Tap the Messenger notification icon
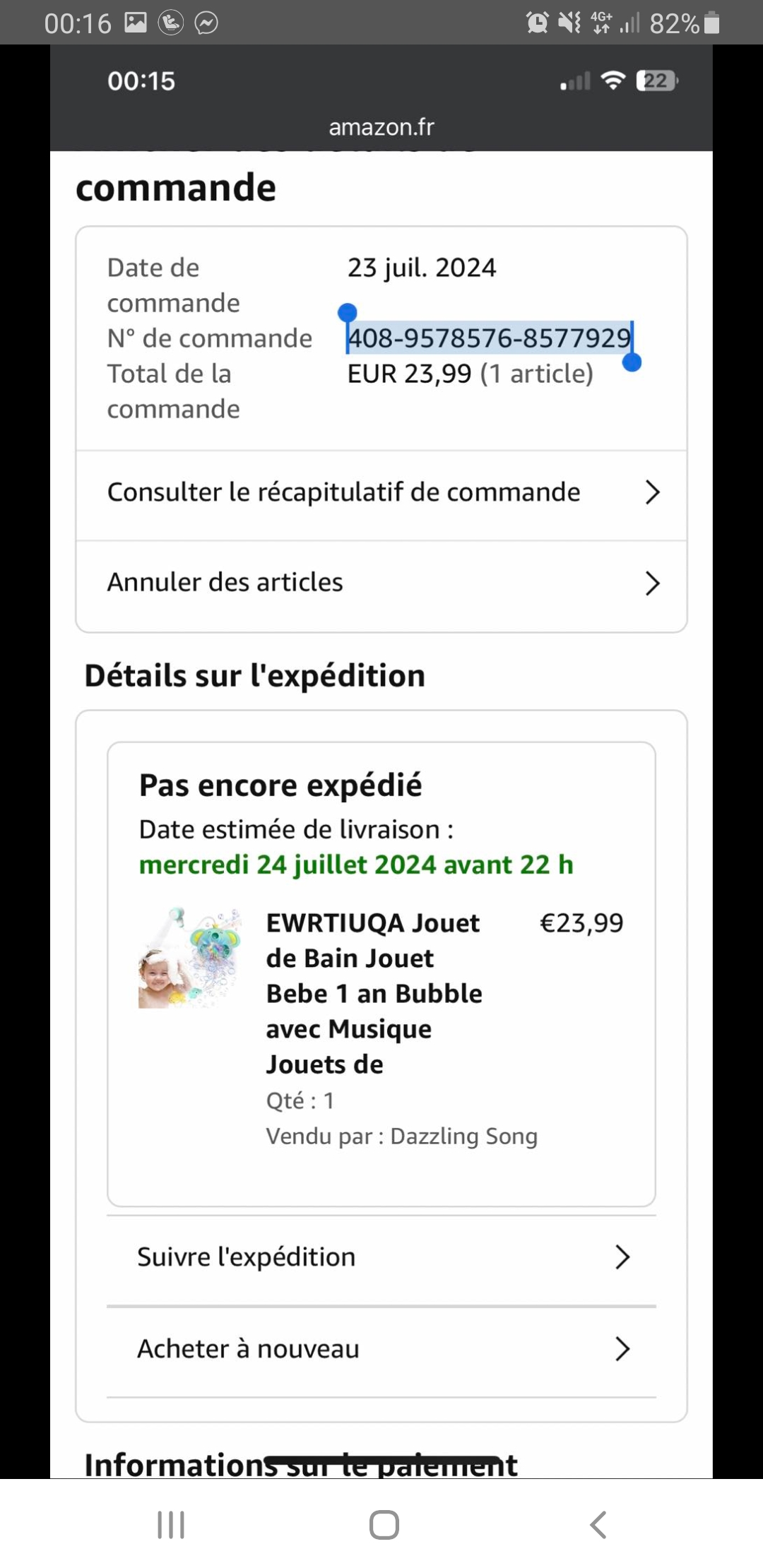This screenshot has width=763, height=1568. tap(206, 23)
